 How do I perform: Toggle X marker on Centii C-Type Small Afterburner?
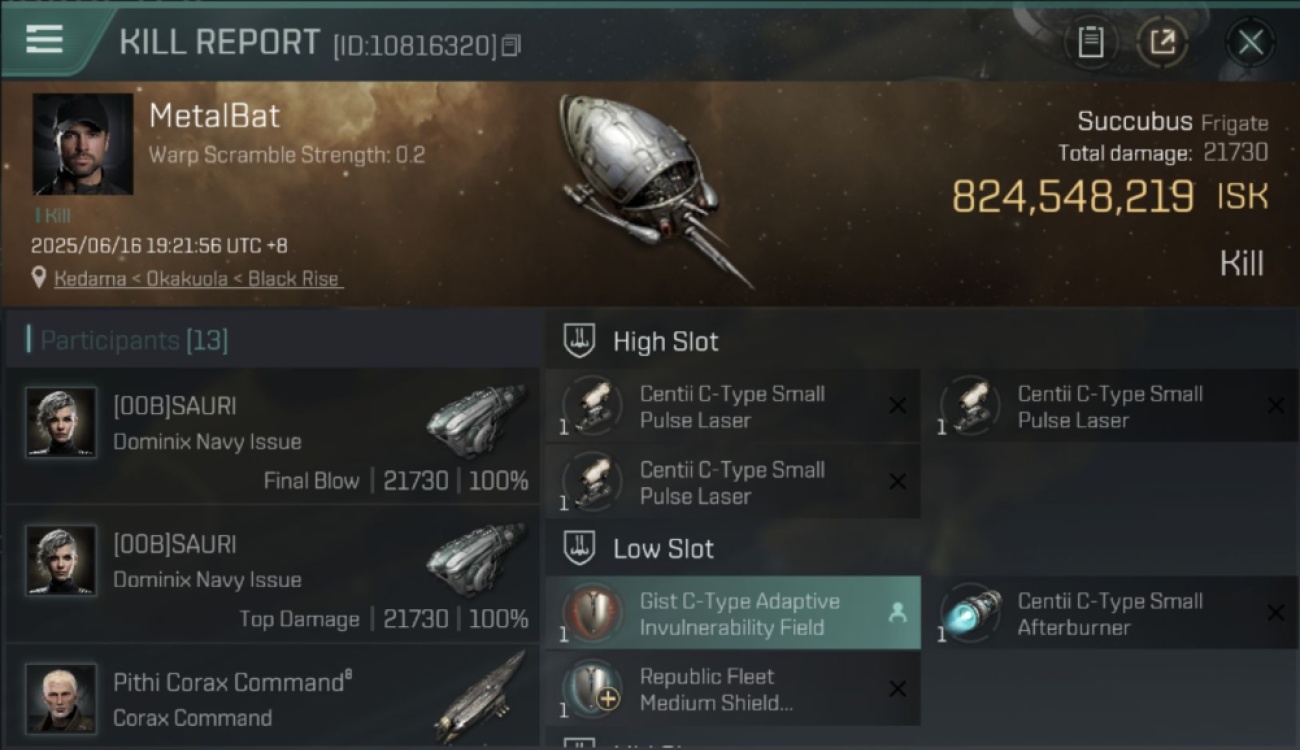(1276, 613)
